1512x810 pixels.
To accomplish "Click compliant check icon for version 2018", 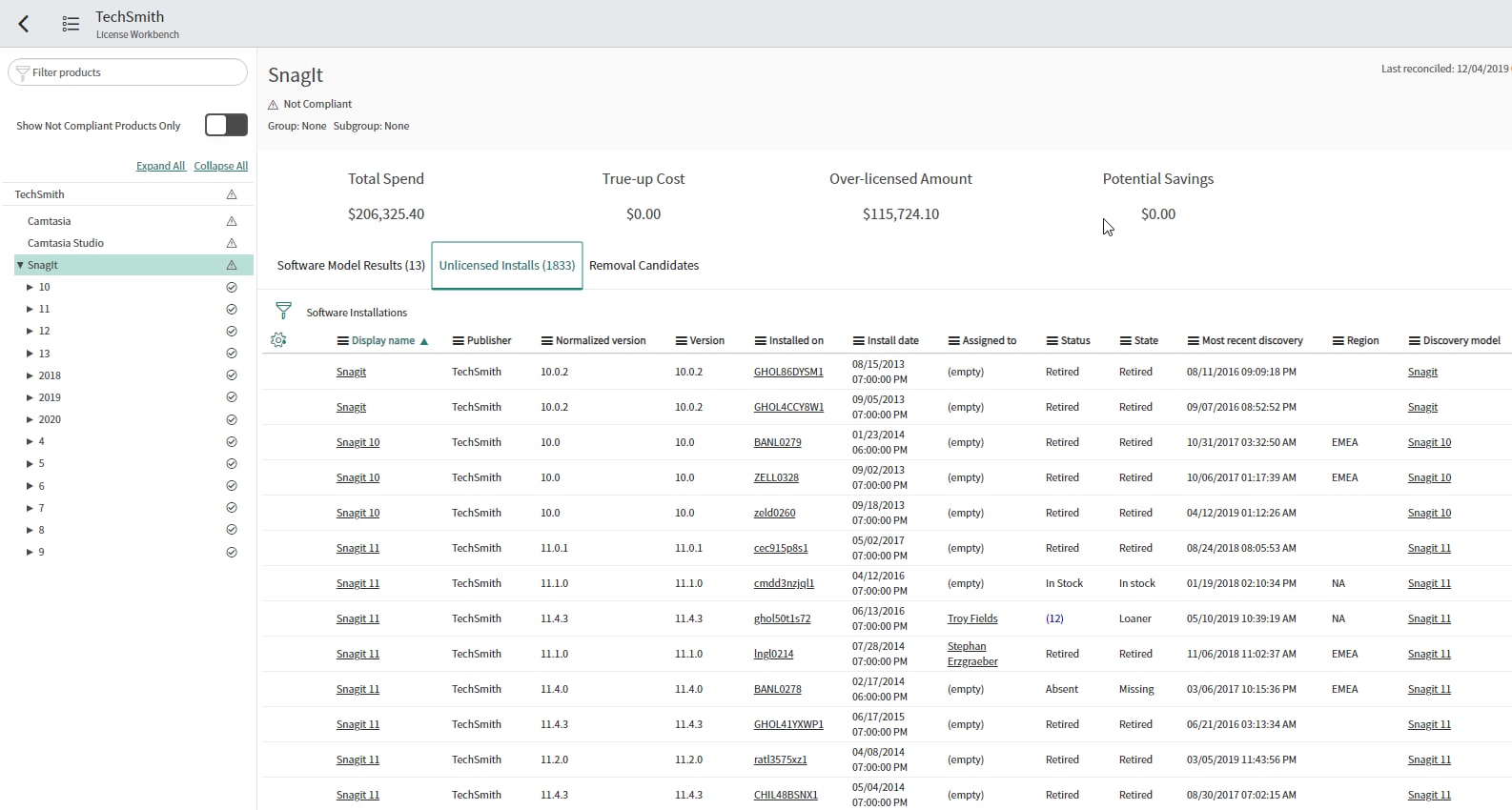I will 231,375.
